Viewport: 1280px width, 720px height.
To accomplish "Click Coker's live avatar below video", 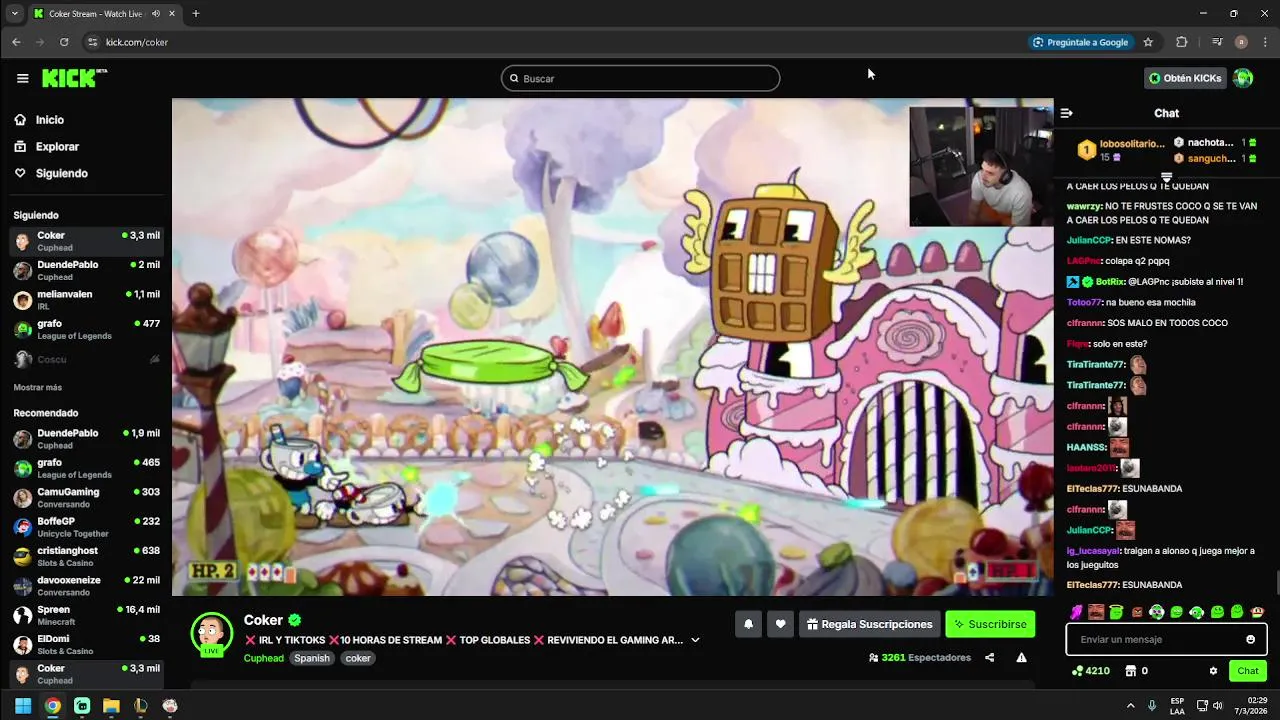I will tap(211, 634).
